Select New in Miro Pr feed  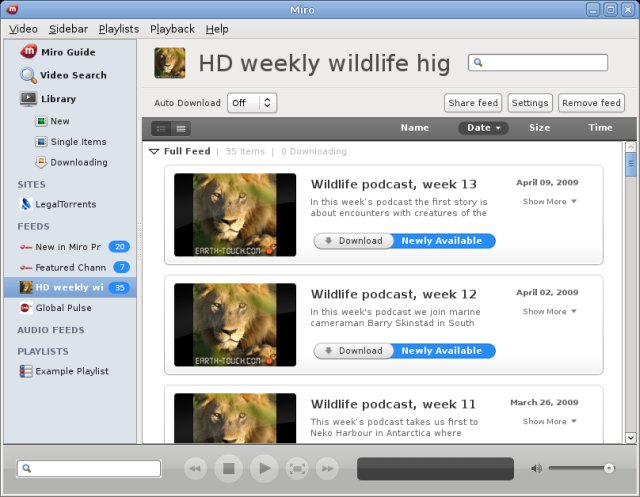coord(60,247)
